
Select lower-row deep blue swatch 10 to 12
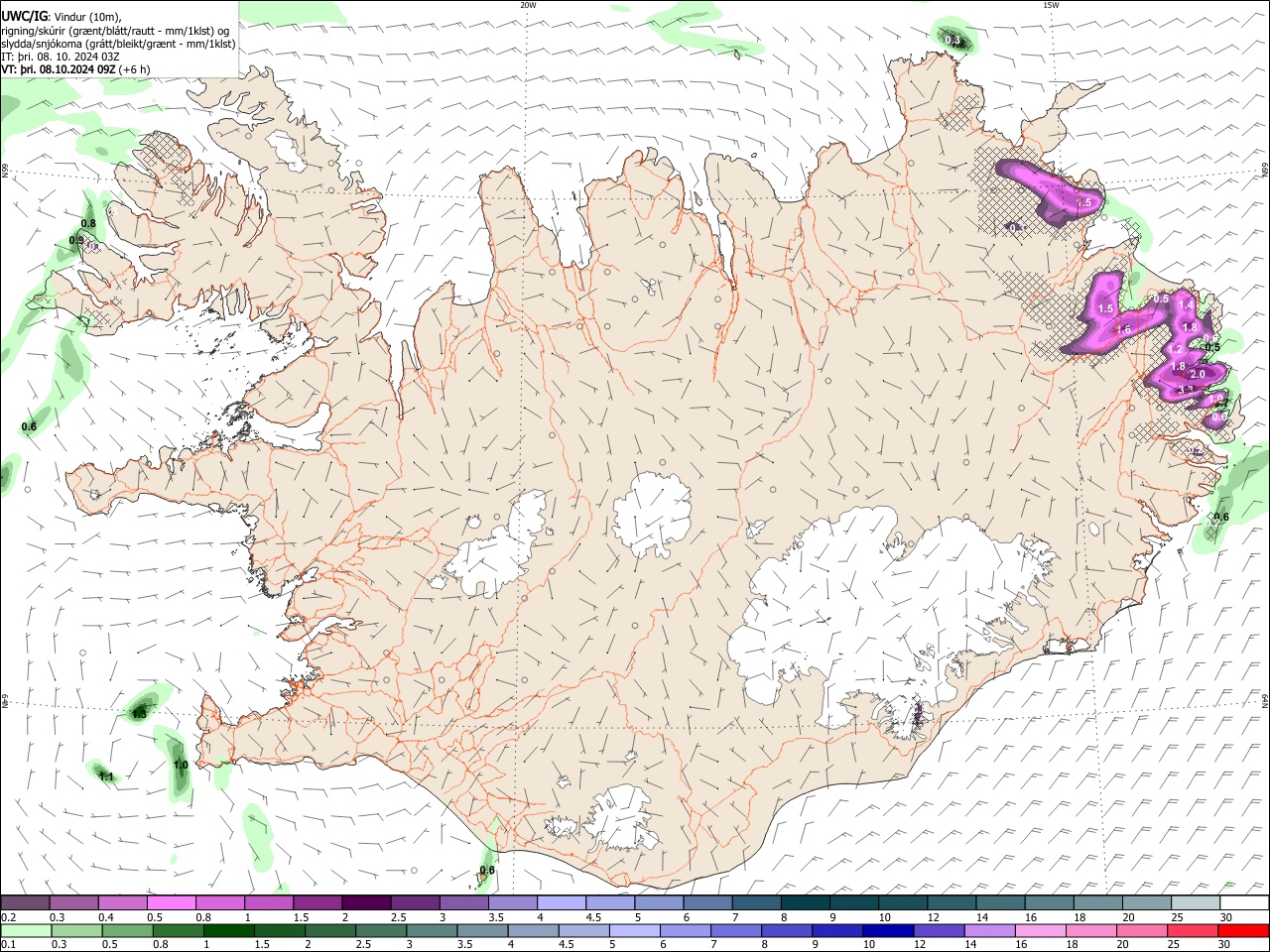point(888,930)
